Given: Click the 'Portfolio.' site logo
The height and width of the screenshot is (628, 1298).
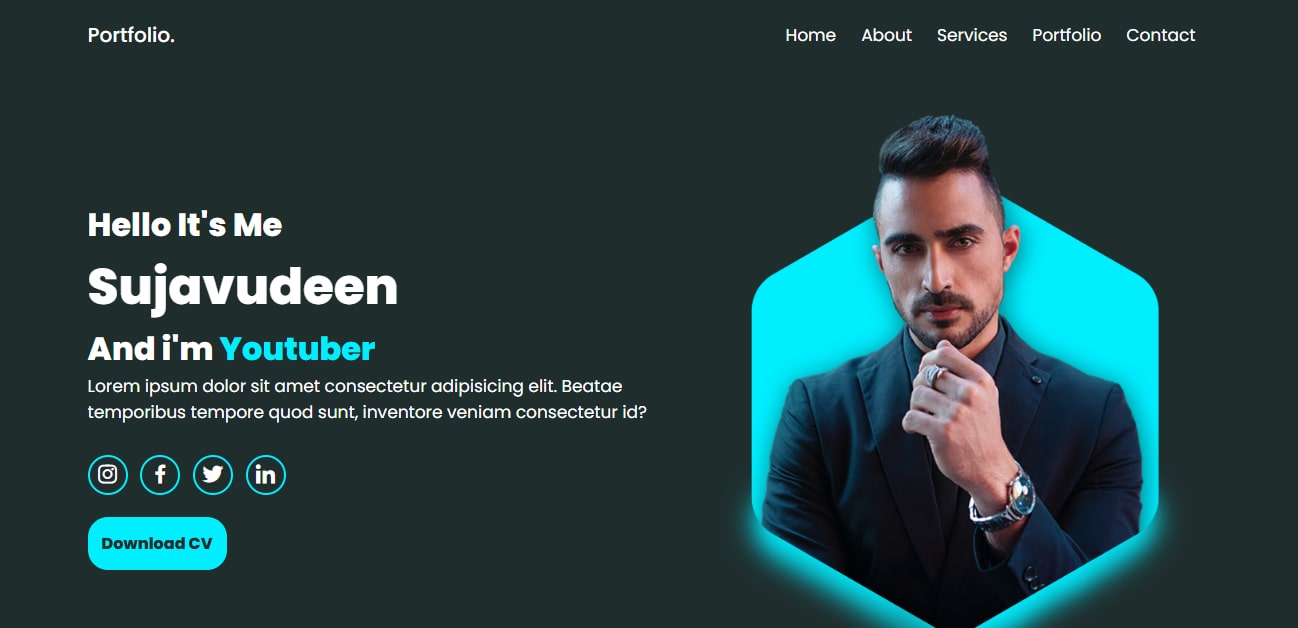Looking at the screenshot, I should (131, 35).
